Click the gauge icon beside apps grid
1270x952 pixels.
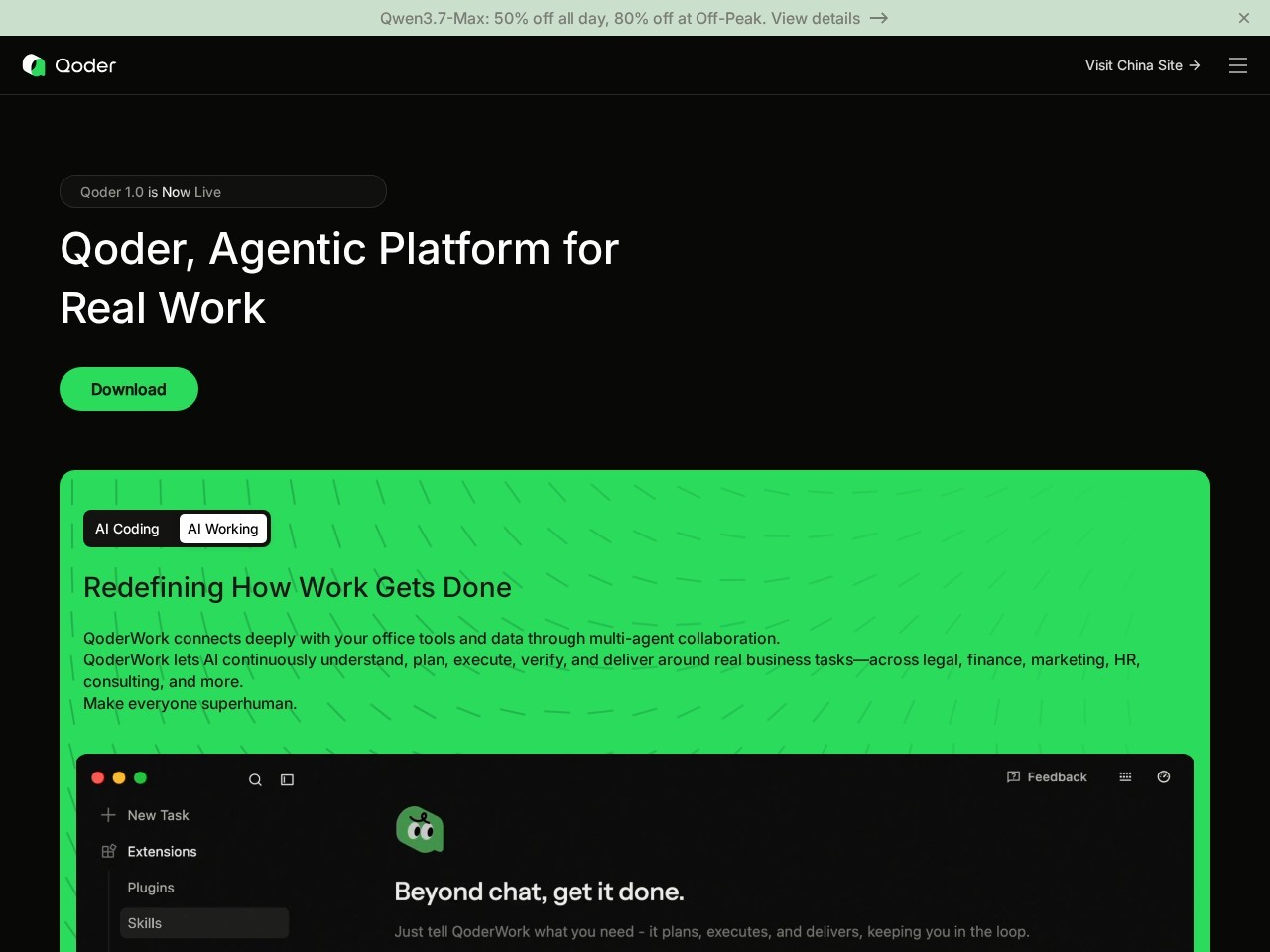click(1164, 777)
